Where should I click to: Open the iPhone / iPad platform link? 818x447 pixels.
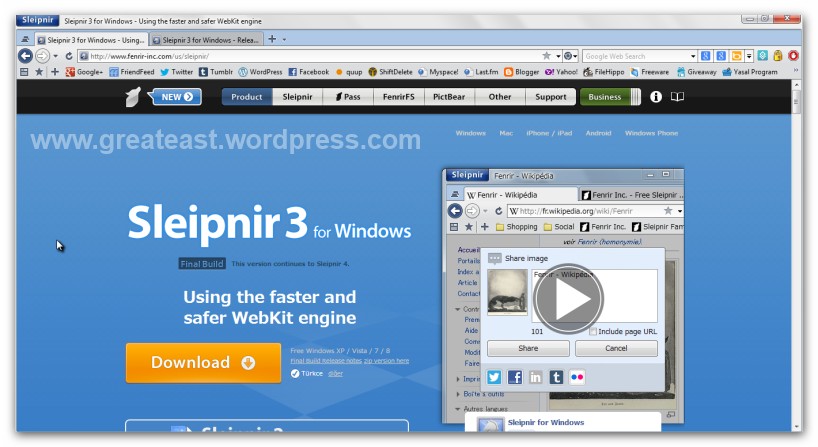(x=549, y=133)
